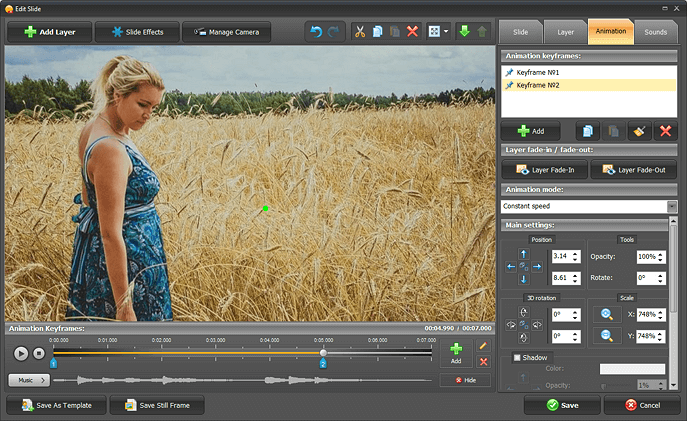Delete layer with red X toolbar icon
Viewport: 687px width, 421px height.
412,32
